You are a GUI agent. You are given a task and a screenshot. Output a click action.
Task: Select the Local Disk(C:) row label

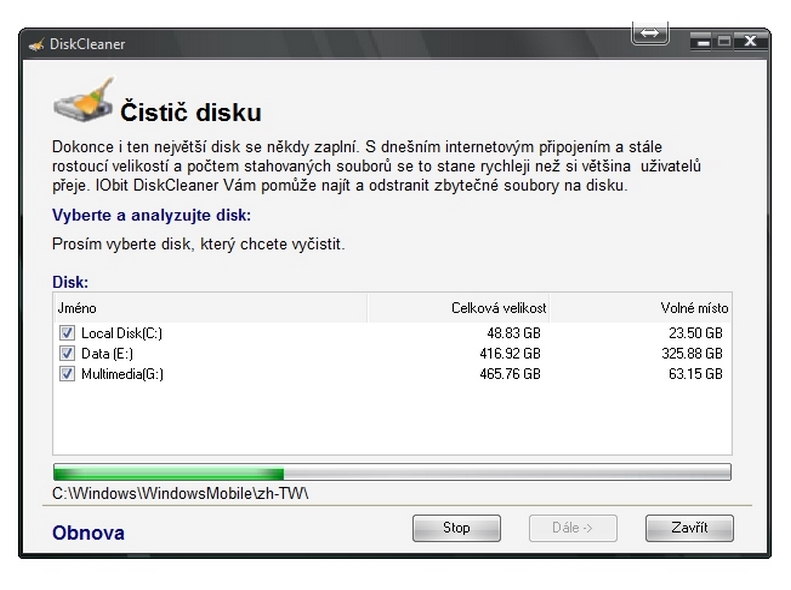coord(122,333)
